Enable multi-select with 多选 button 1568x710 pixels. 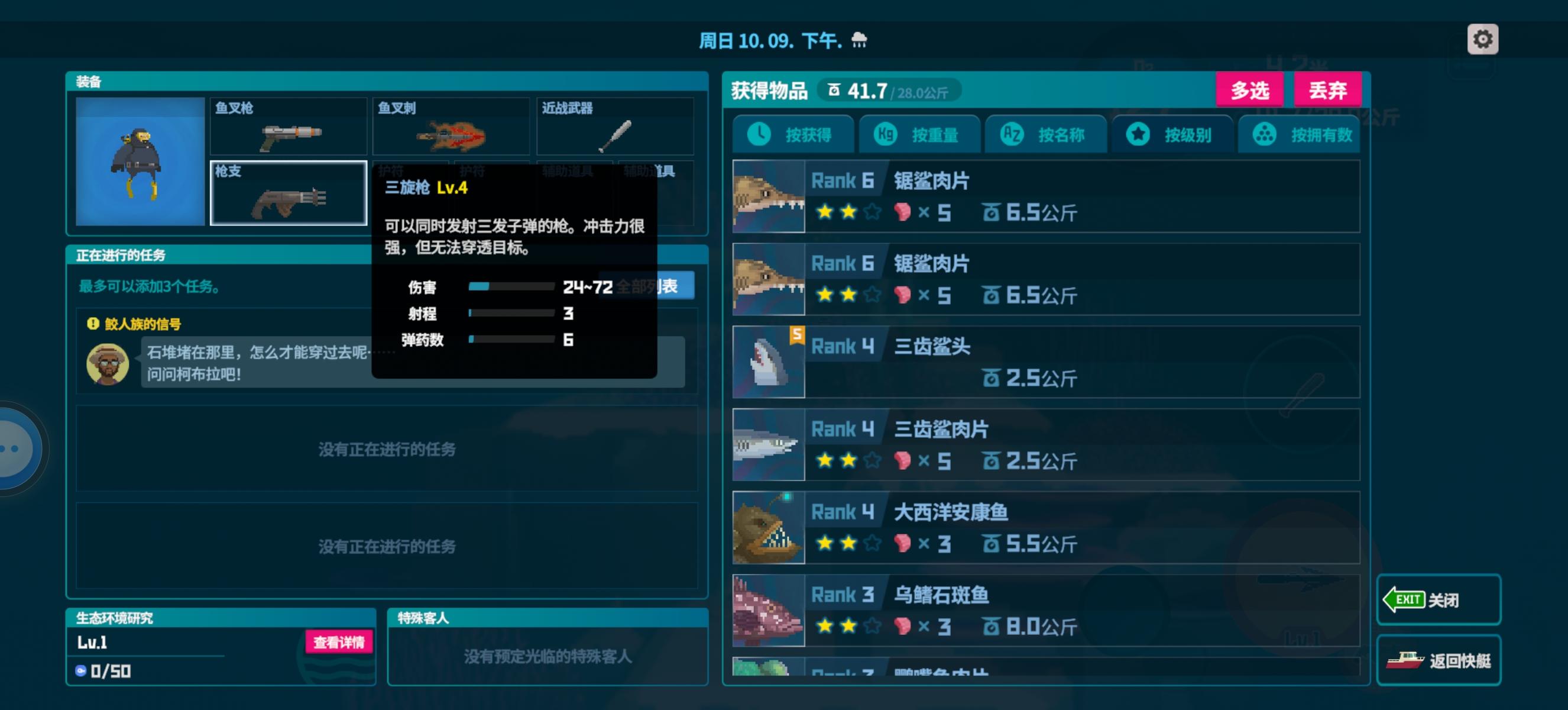[x=1250, y=90]
